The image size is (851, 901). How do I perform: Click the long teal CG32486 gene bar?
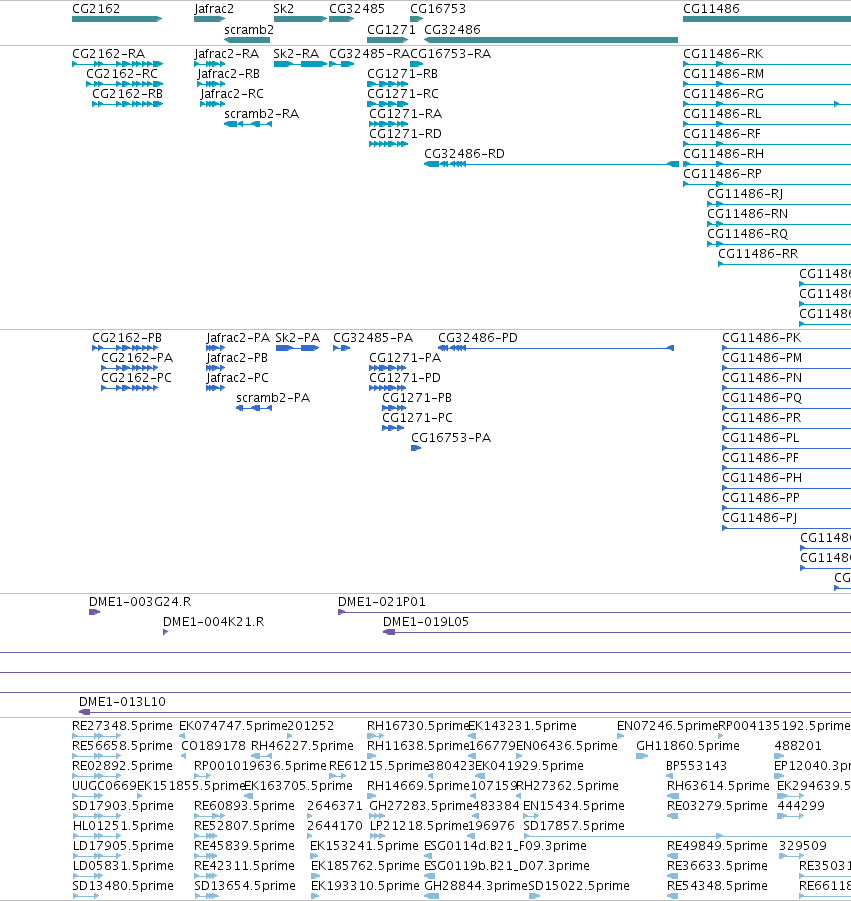pyautogui.click(x=551, y=40)
